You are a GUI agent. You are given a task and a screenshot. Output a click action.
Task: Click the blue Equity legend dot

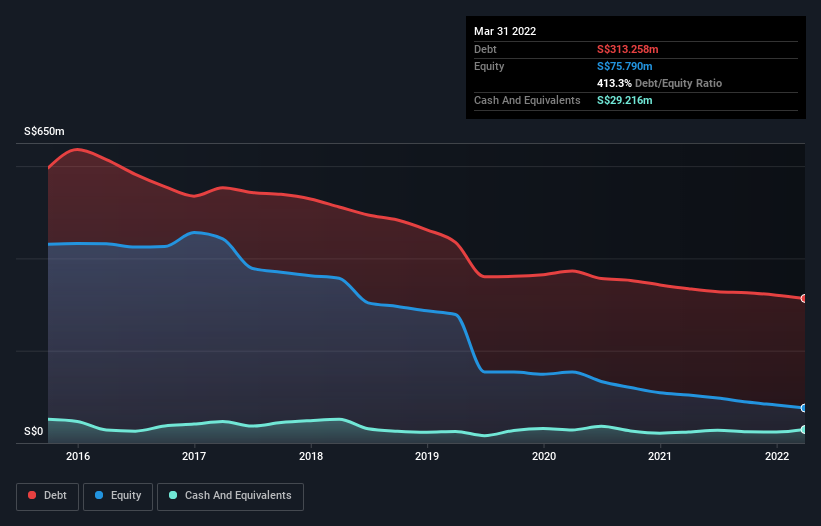99,495
